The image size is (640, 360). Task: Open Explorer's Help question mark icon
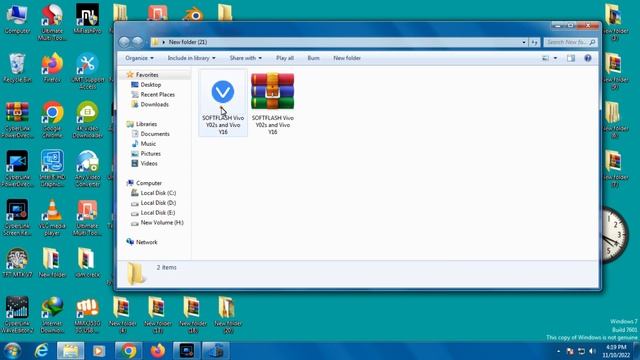588,58
